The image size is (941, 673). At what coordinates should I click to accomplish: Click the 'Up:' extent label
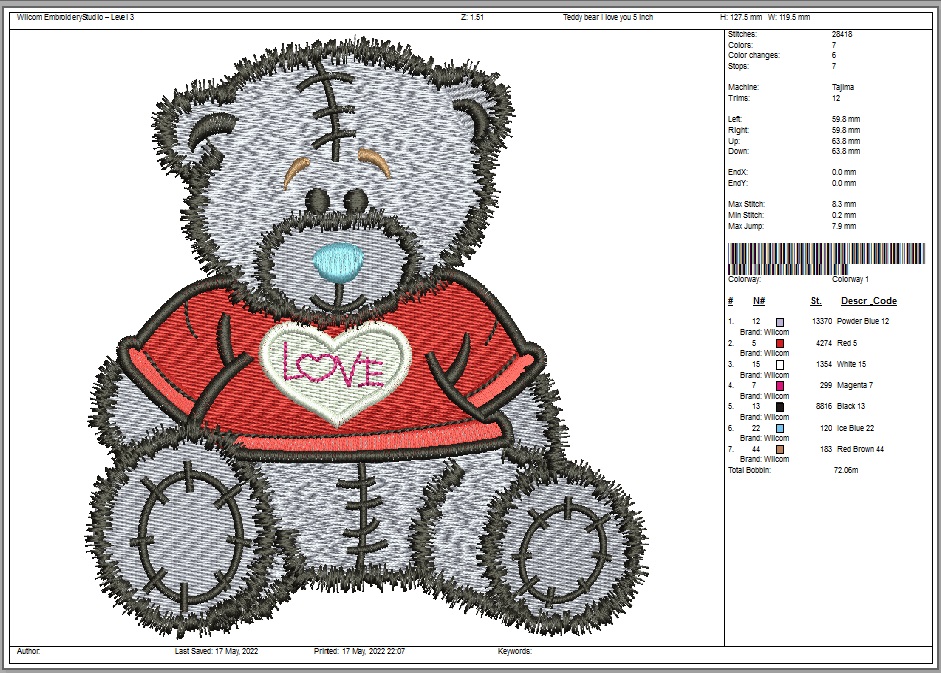[734, 141]
